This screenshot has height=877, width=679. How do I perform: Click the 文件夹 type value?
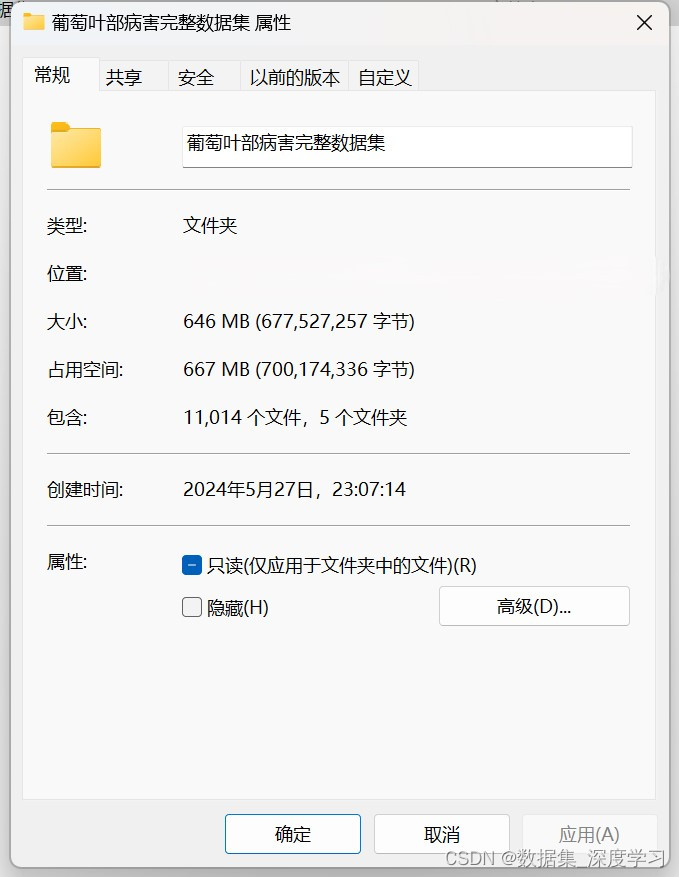pyautogui.click(x=210, y=225)
